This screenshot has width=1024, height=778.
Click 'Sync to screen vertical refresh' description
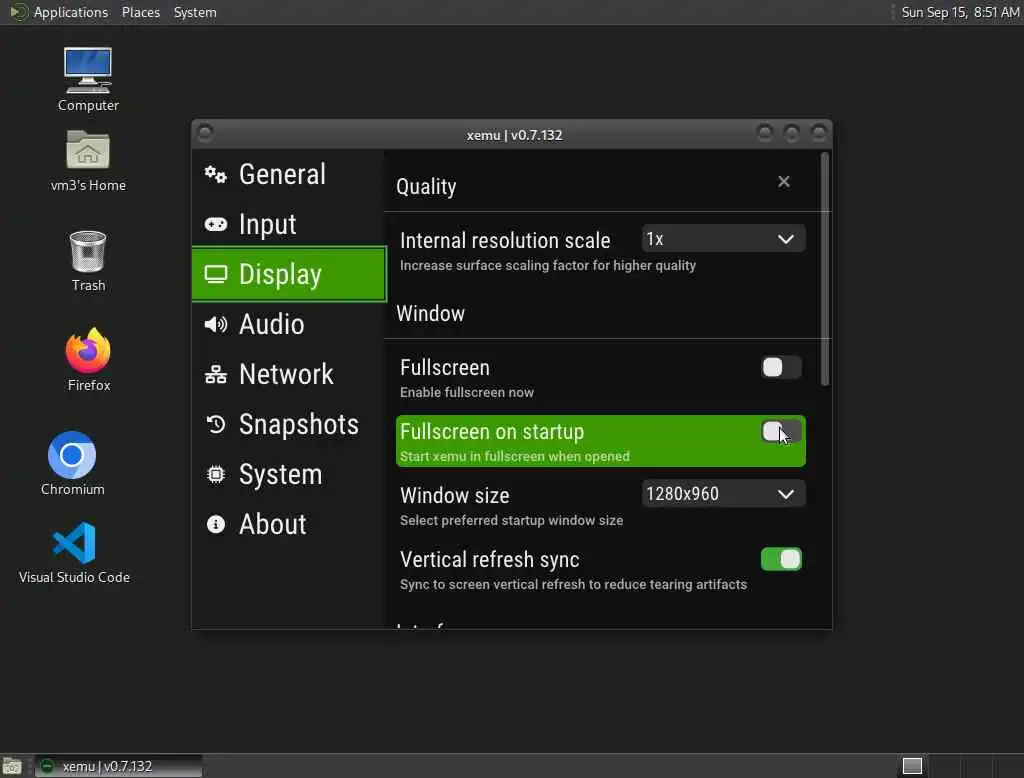pos(573,584)
